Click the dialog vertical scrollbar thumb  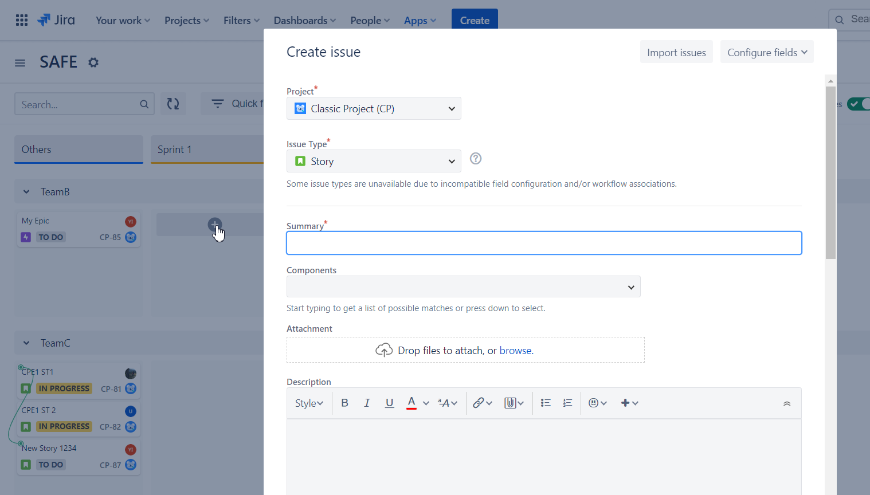pyautogui.click(x=831, y=172)
